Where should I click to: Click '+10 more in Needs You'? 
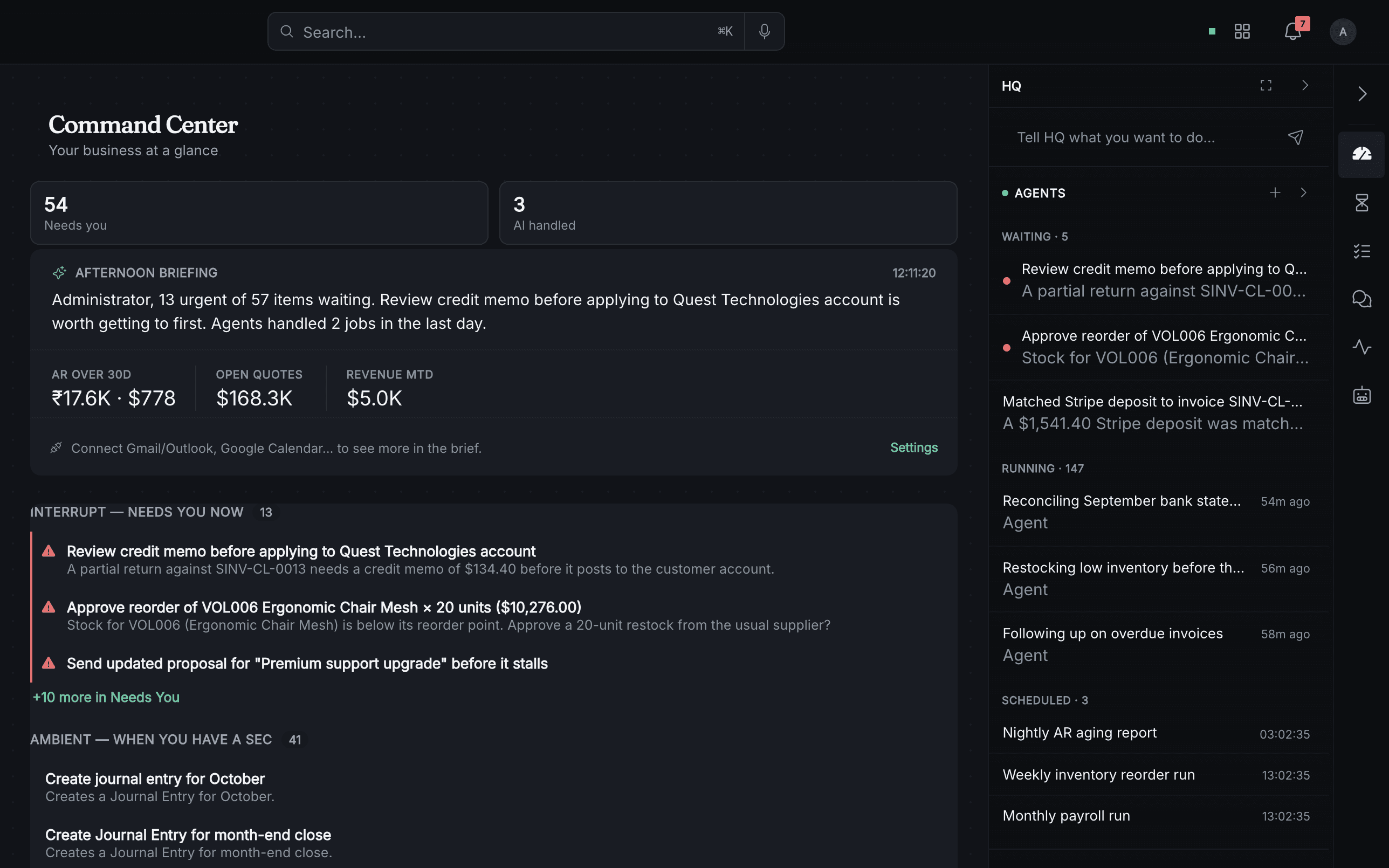tap(106, 698)
